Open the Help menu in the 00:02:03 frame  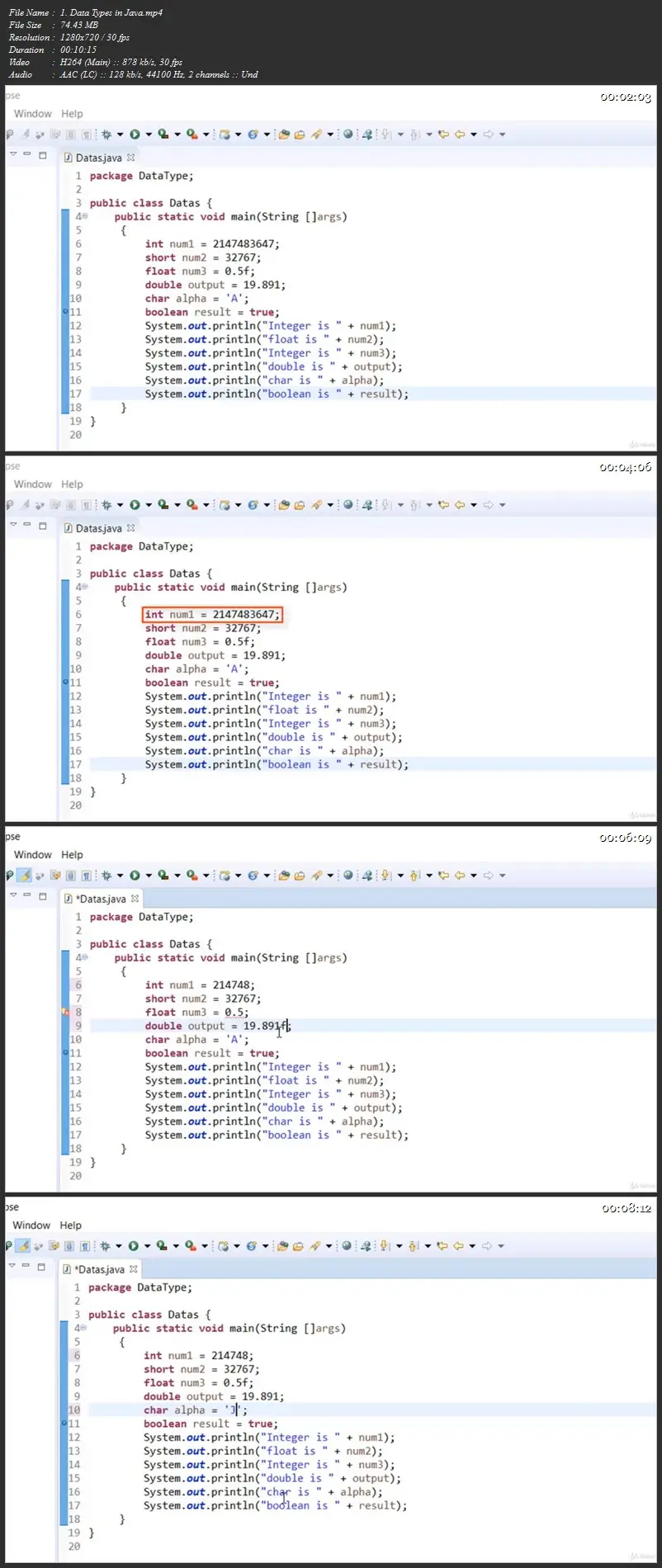tap(73, 114)
